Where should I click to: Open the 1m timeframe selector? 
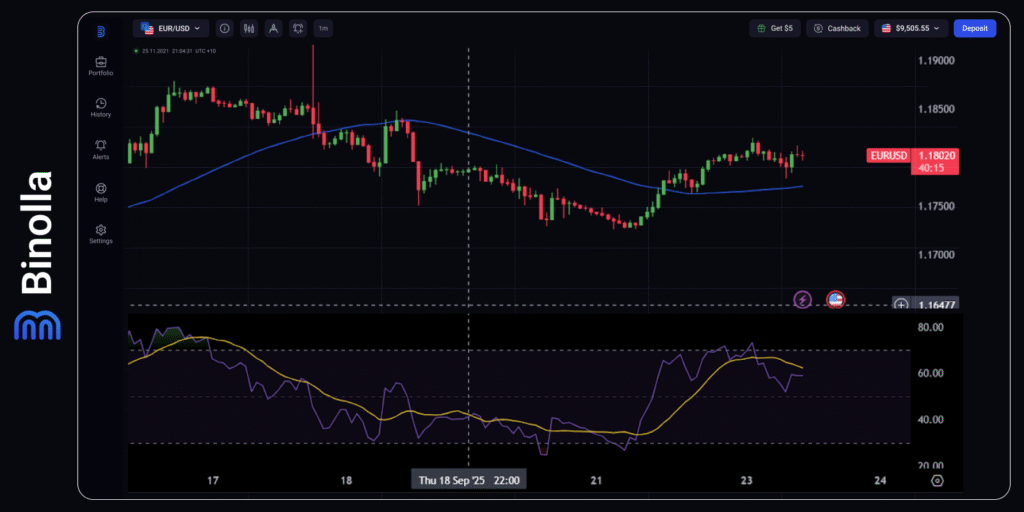click(x=323, y=29)
